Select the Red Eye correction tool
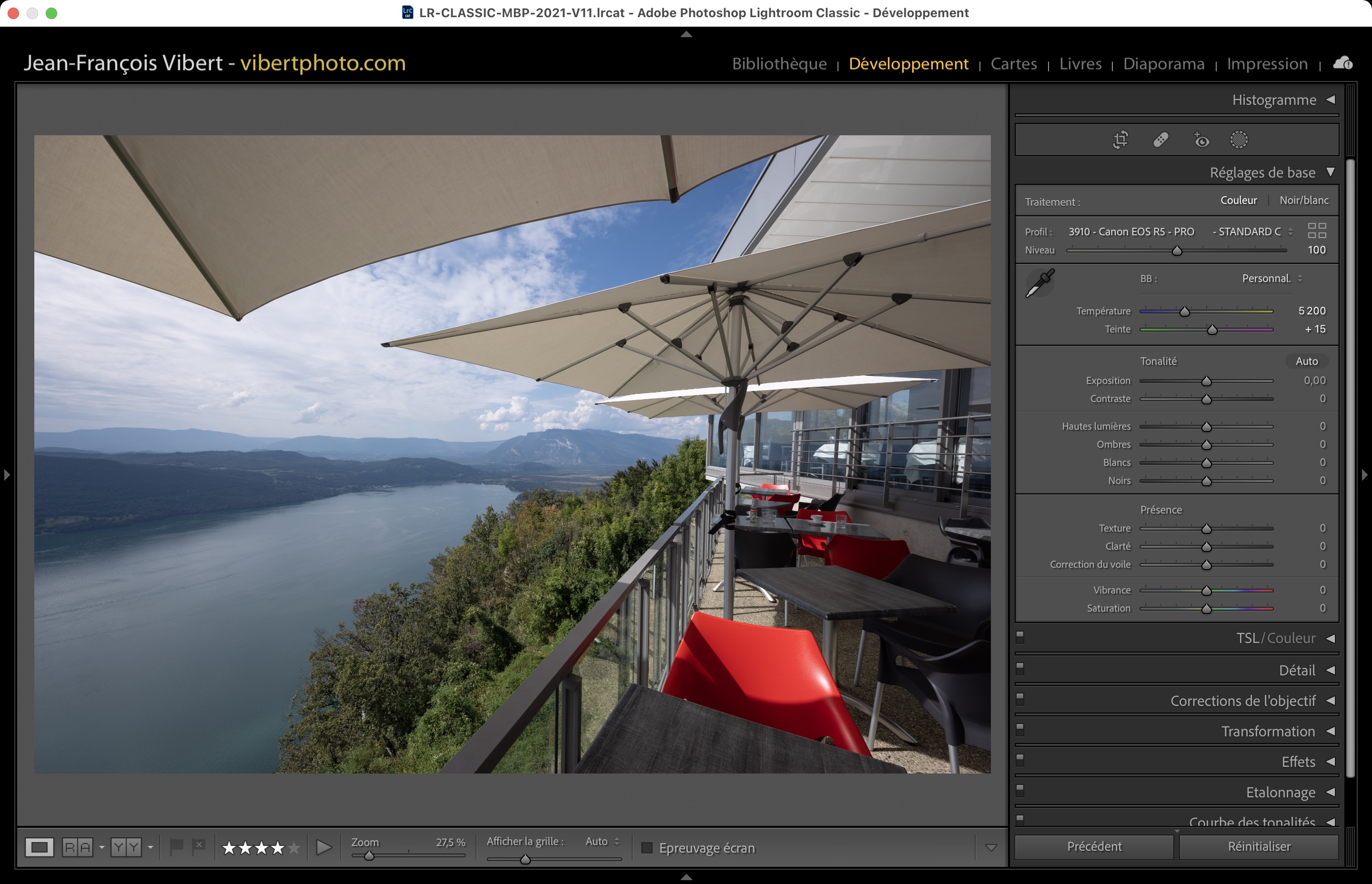This screenshot has height=884, width=1372. [1201, 140]
